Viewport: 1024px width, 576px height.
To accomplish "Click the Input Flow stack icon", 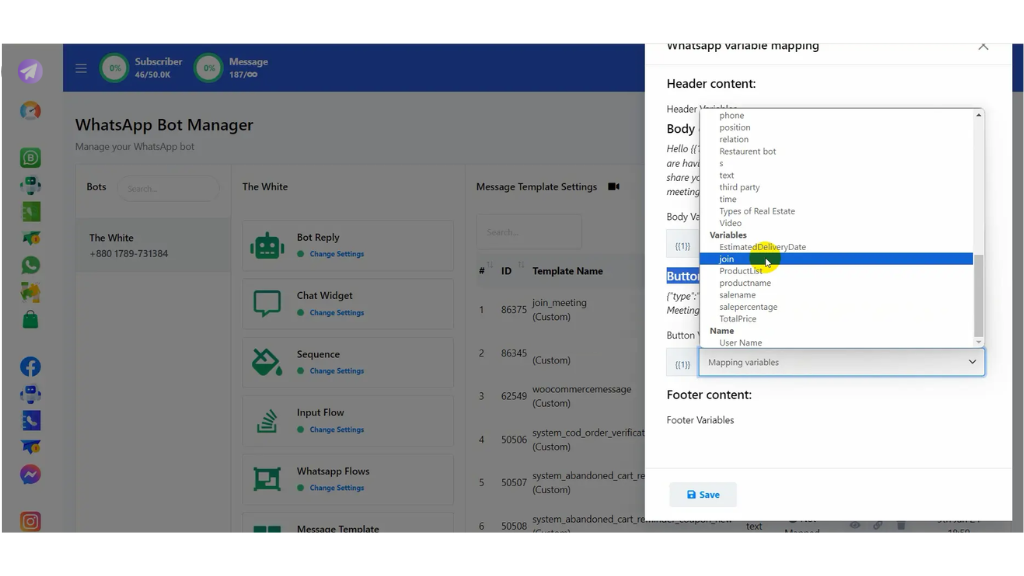I will point(267,421).
